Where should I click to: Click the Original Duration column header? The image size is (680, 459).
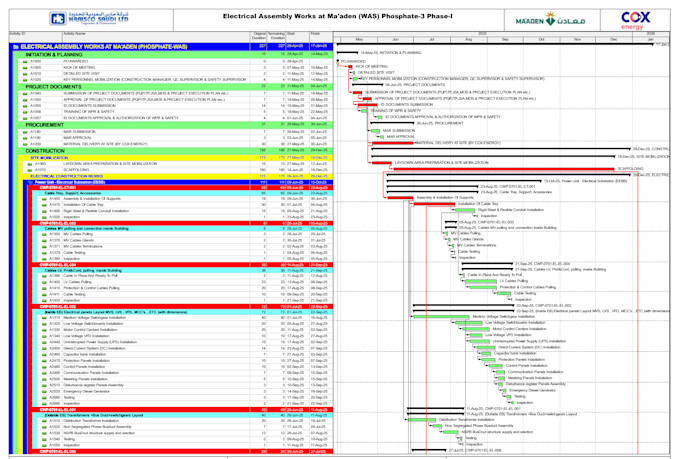tap(259, 36)
